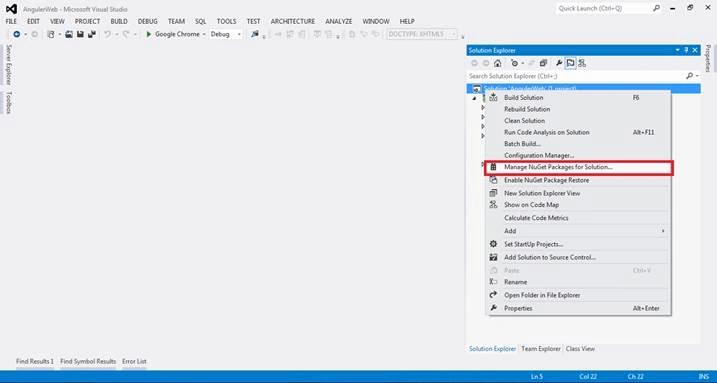Image resolution: width=717 pixels, height=383 pixels.
Task: Open the search options dropdown in Solution Explorer
Action: [x=697, y=76]
